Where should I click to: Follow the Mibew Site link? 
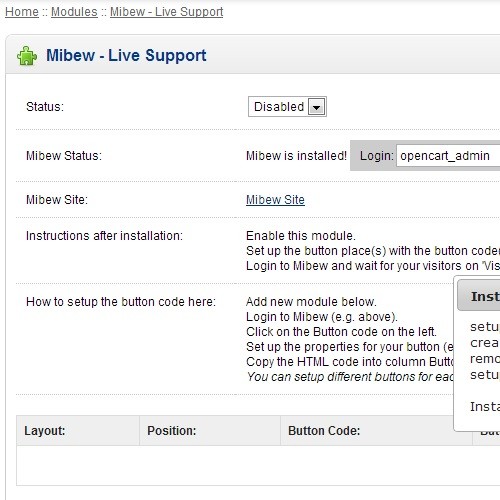(275, 200)
